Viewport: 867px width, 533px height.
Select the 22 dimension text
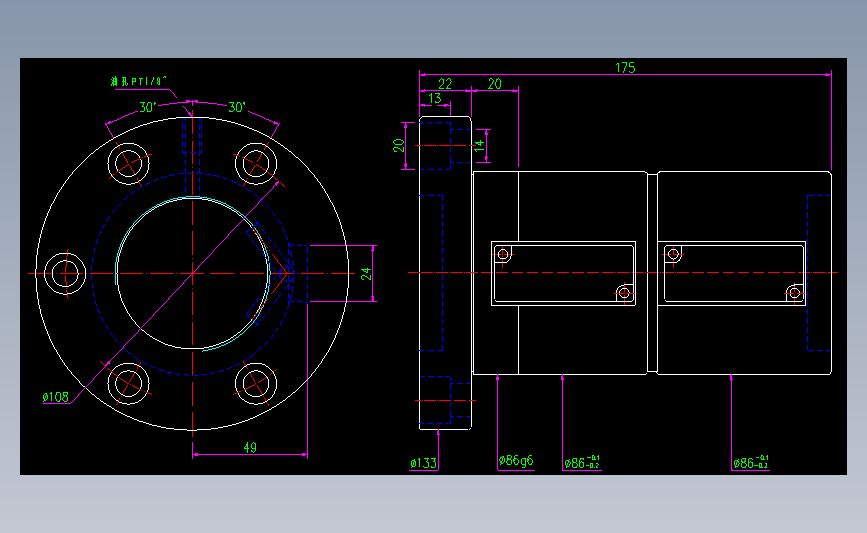click(x=445, y=83)
